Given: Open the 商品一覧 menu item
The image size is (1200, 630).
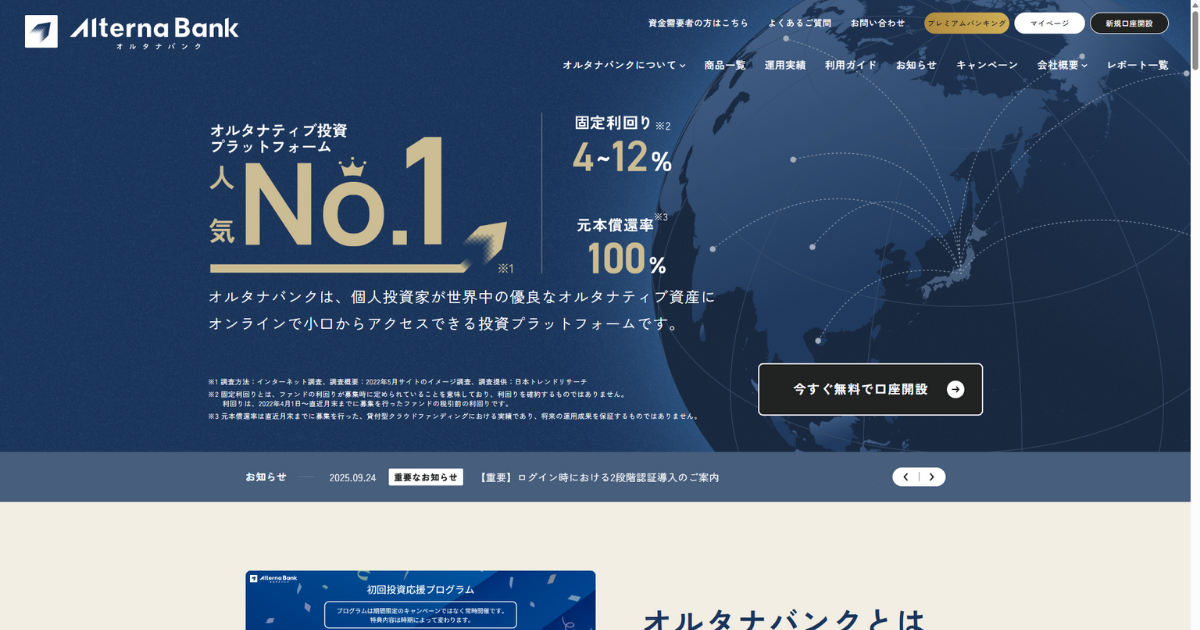Looking at the screenshot, I should pyautogui.click(x=725, y=65).
